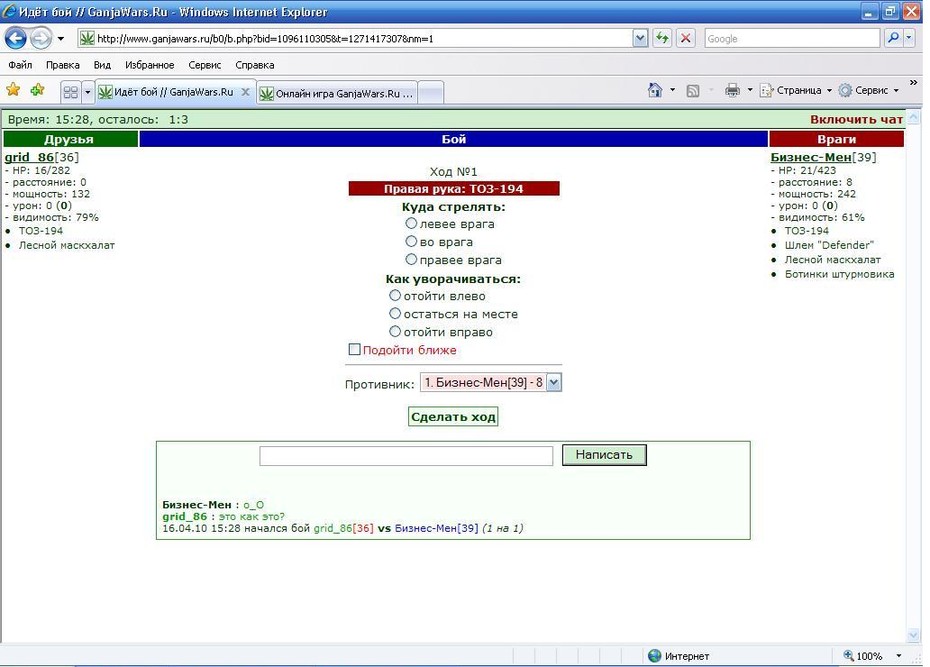The height and width of the screenshot is (667, 930).
Task: Open the Правка menu
Action: pos(62,65)
